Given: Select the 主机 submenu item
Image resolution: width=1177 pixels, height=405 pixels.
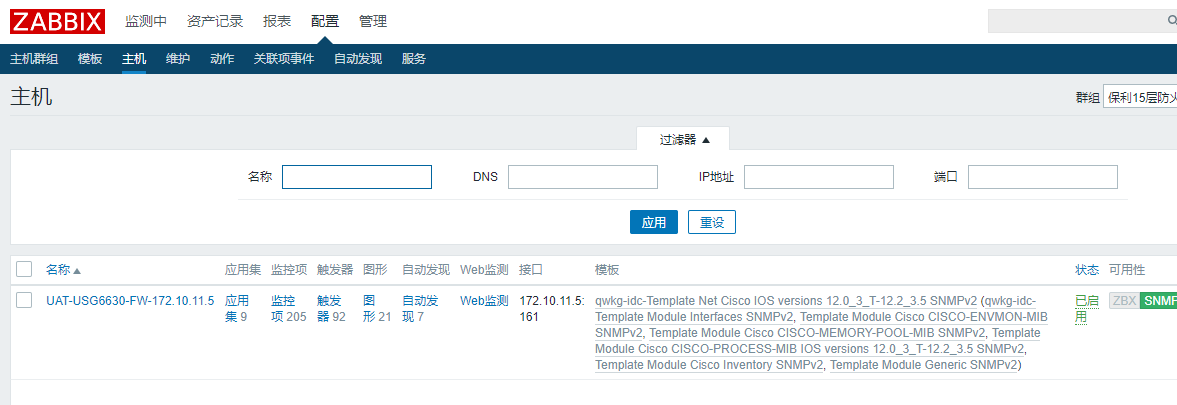Looking at the screenshot, I should tap(134, 59).
